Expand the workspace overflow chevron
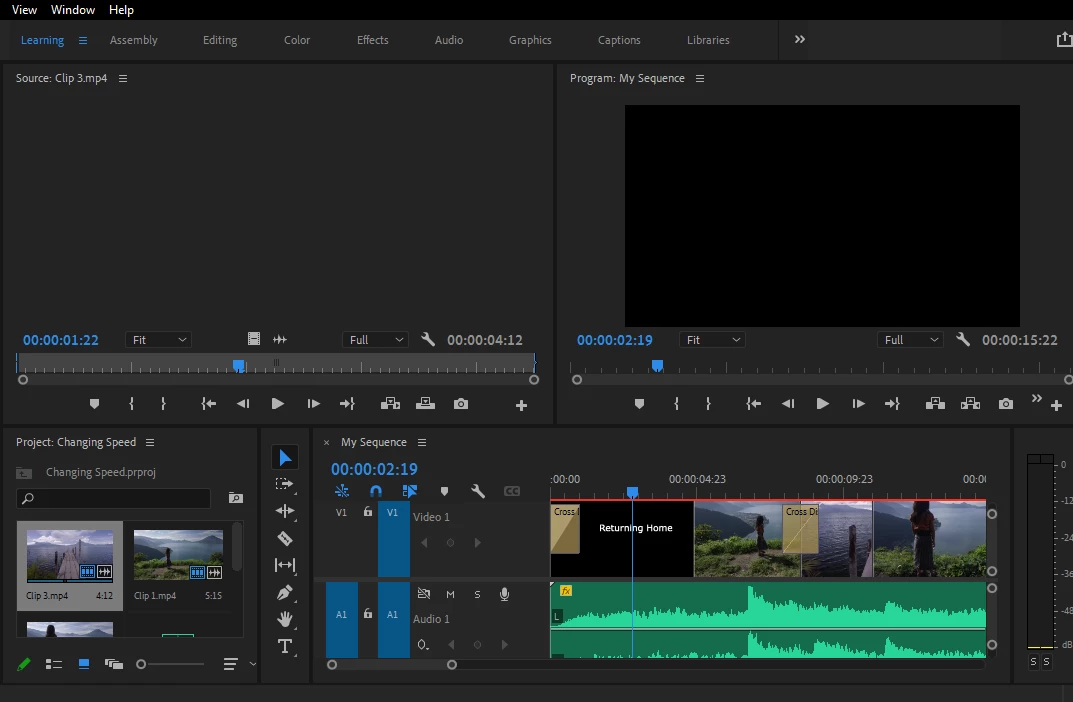 pyautogui.click(x=800, y=40)
